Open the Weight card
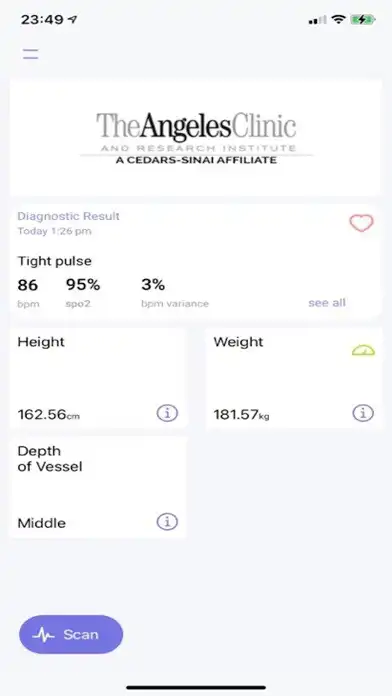The height and width of the screenshot is (696, 392). 293,378
